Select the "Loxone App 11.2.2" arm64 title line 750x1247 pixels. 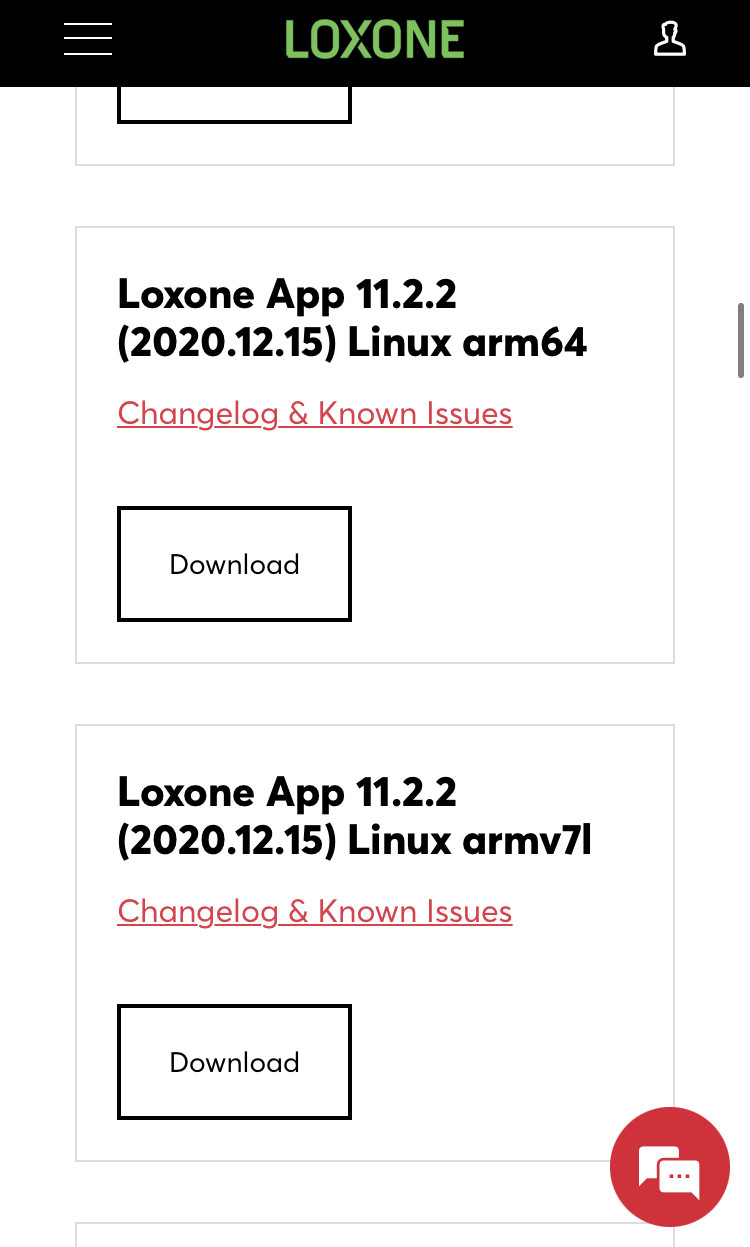[x=287, y=295]
